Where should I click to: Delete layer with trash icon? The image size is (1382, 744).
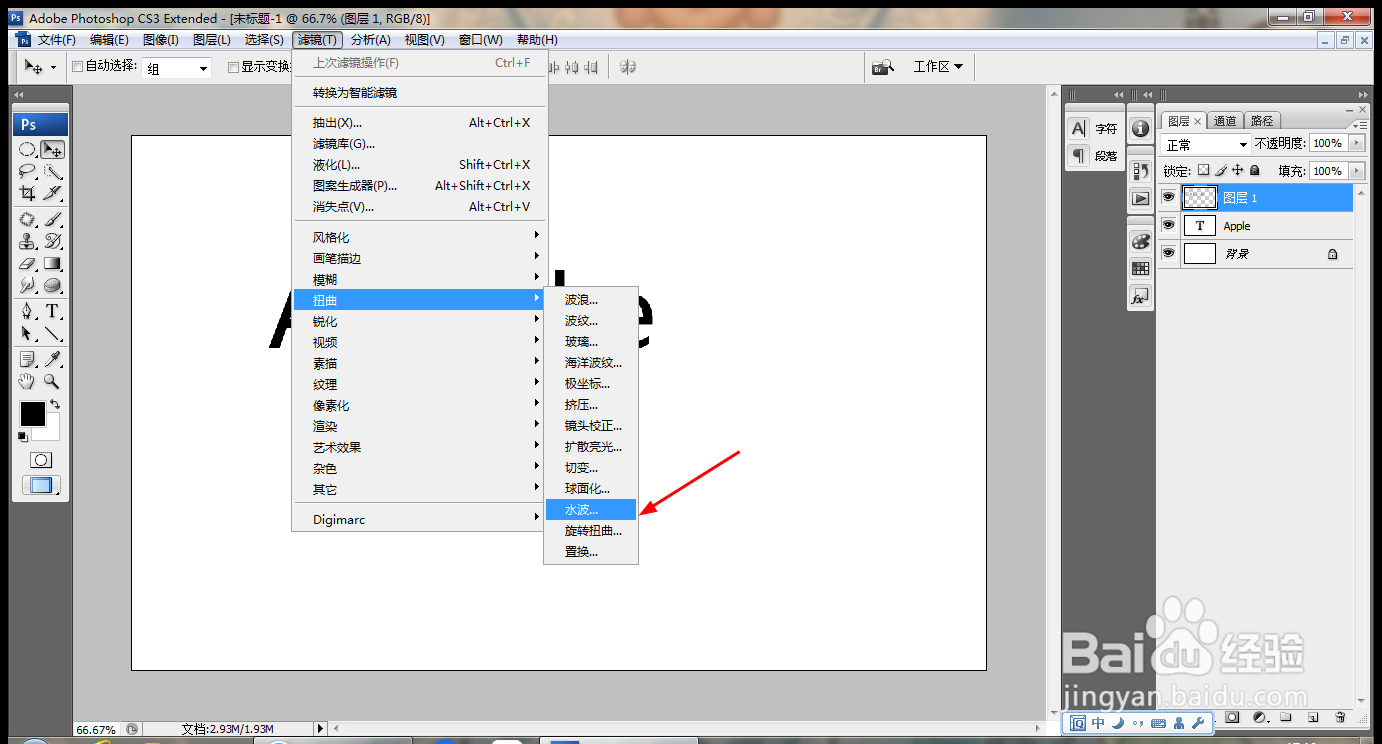click(1340, 717)
